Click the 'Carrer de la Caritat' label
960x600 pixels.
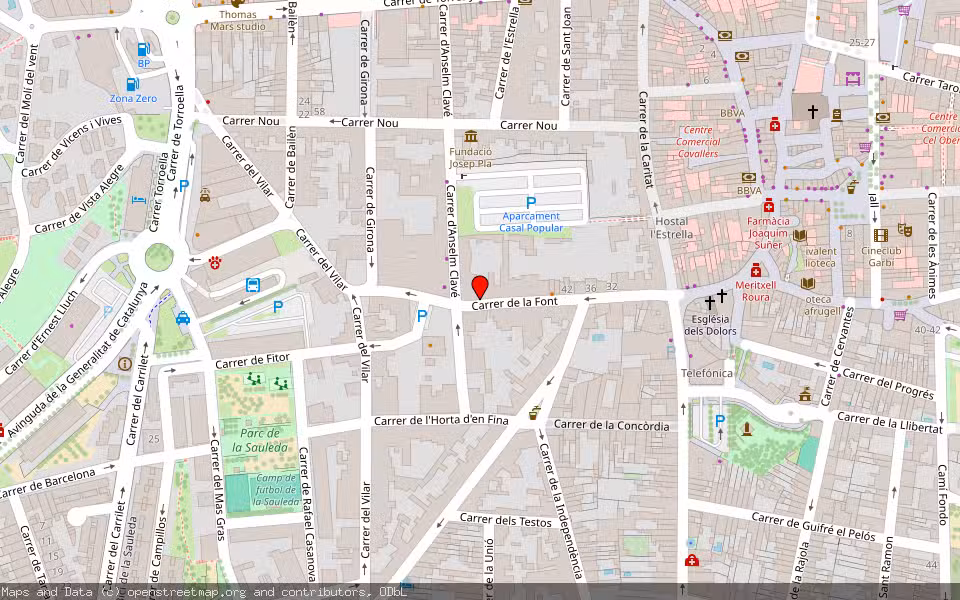coord(645,139)
